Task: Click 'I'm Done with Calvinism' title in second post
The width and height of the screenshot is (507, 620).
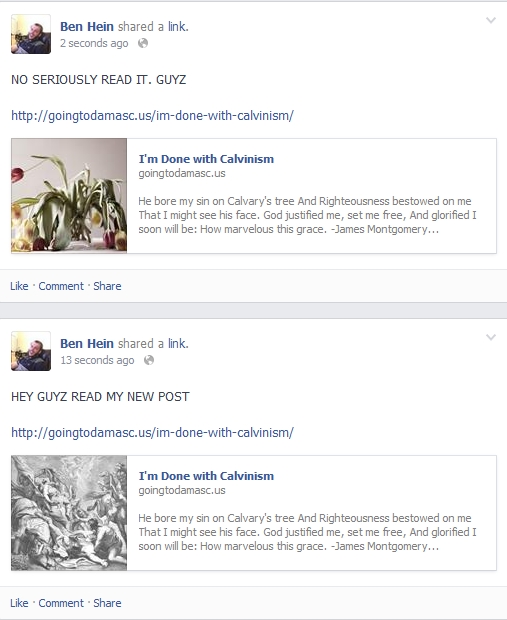Action: pos(206,476)
